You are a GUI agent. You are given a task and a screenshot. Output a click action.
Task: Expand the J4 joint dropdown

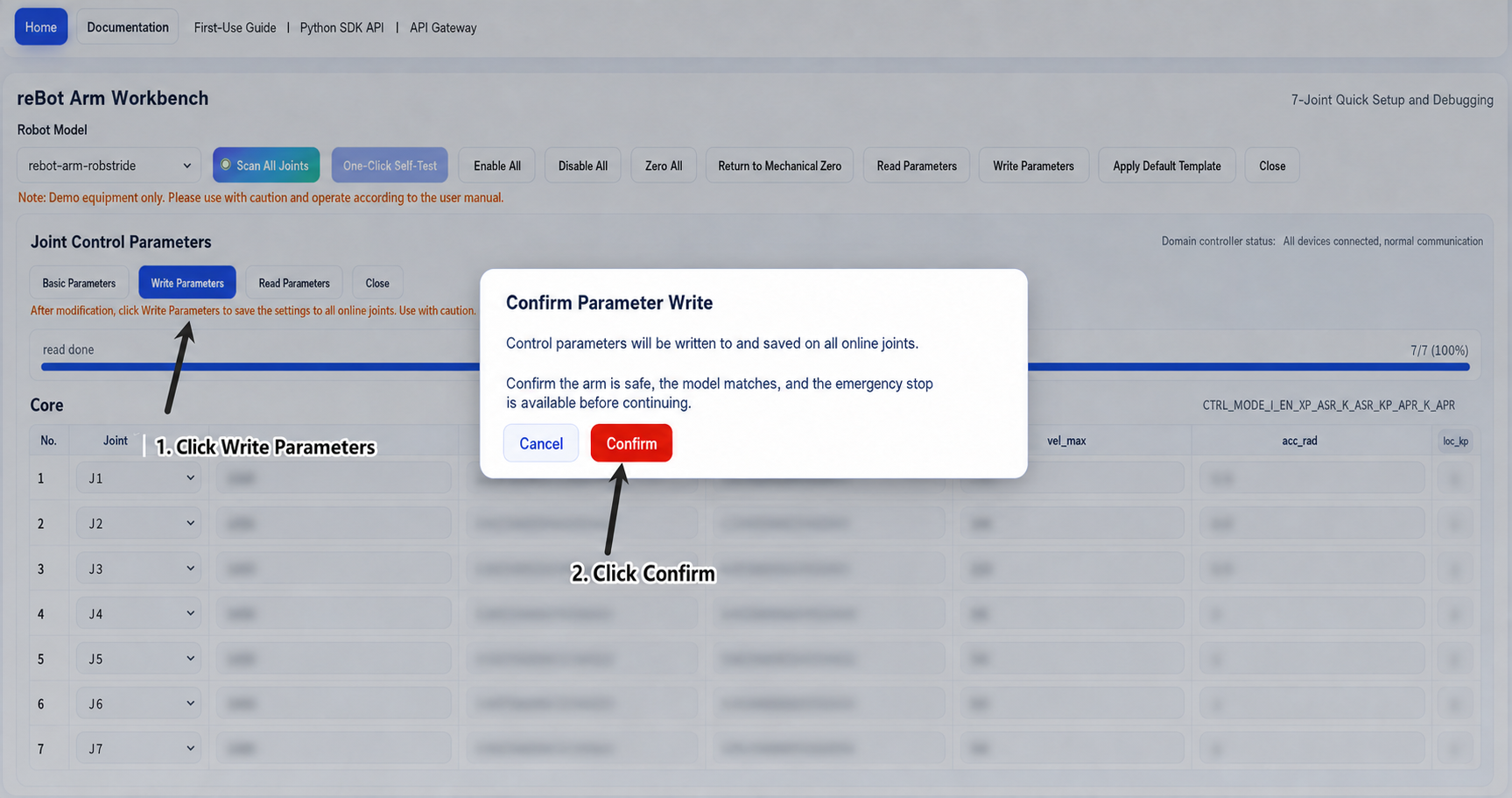139,613
